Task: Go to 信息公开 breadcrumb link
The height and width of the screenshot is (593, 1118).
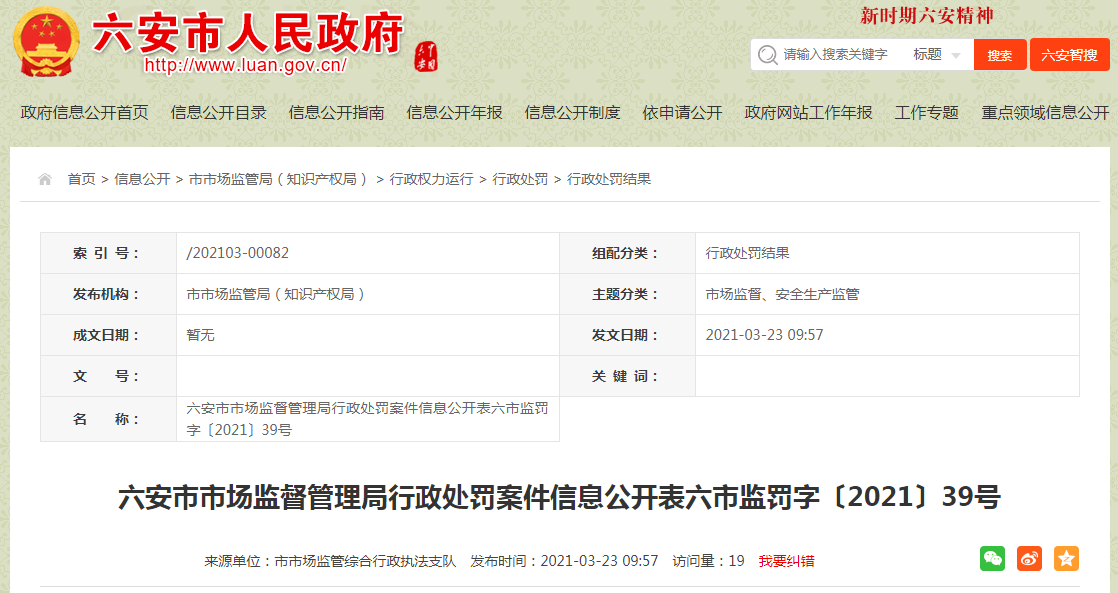Action: [142, 179]
